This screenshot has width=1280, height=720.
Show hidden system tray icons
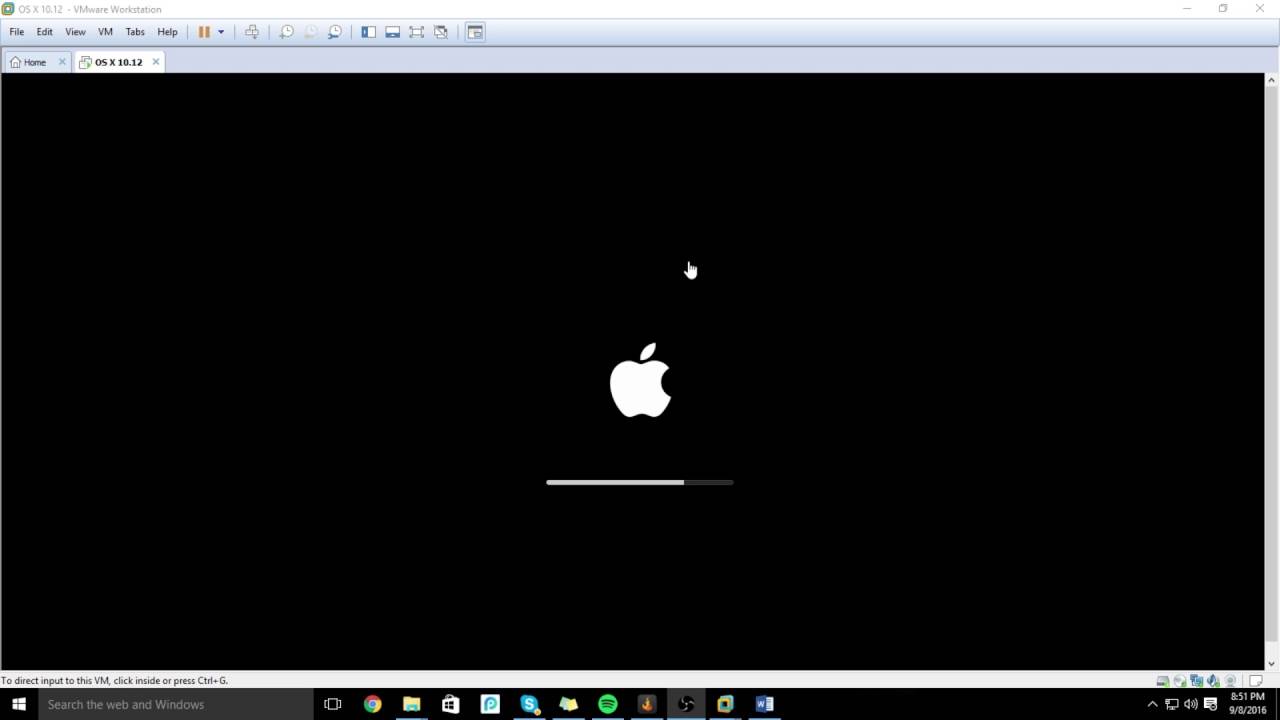coord(1152,704)
